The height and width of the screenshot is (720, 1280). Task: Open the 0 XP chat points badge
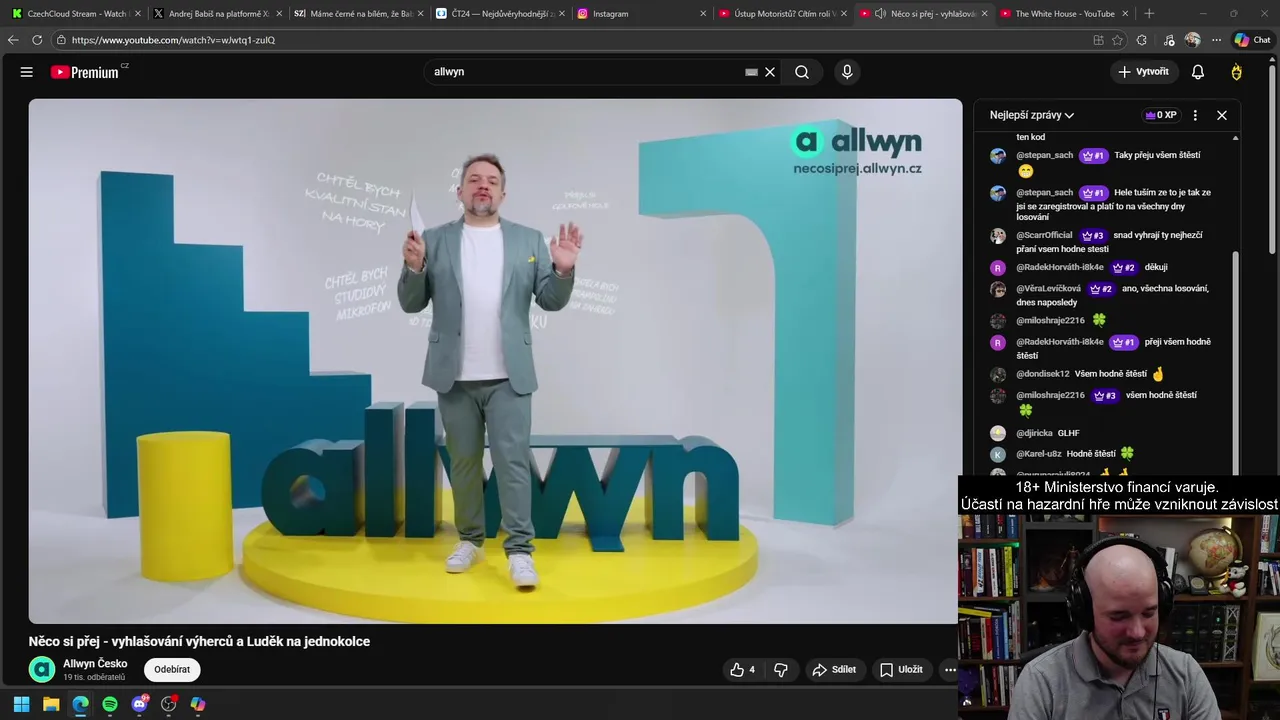pos(1161,115)
